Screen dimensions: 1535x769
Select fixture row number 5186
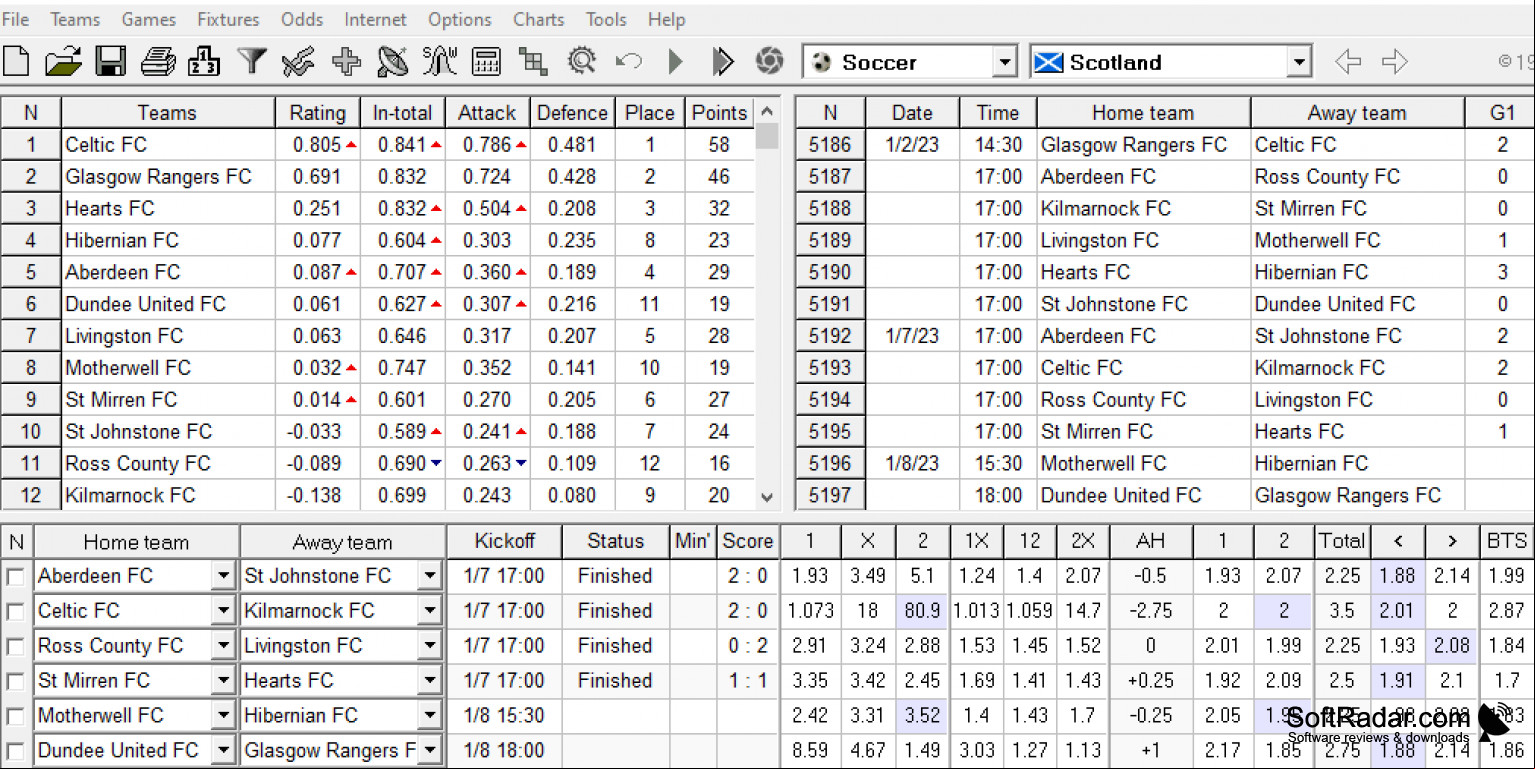pyautogui.click(x=830, y=145)
